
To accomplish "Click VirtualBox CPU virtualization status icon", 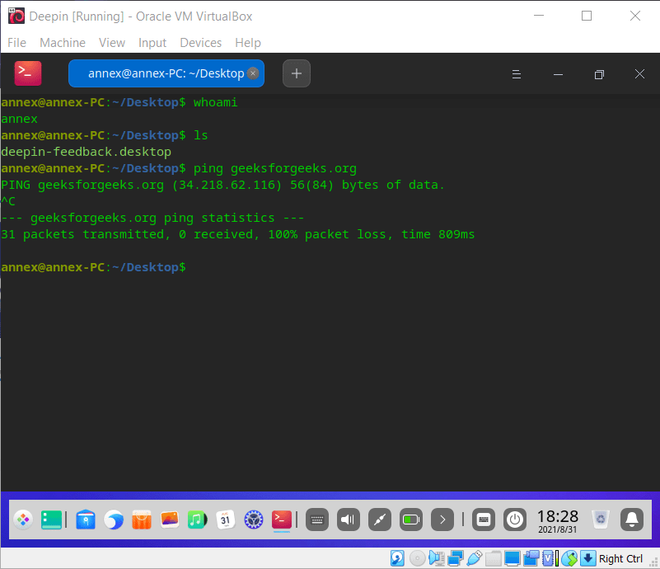I will (550, 558).
